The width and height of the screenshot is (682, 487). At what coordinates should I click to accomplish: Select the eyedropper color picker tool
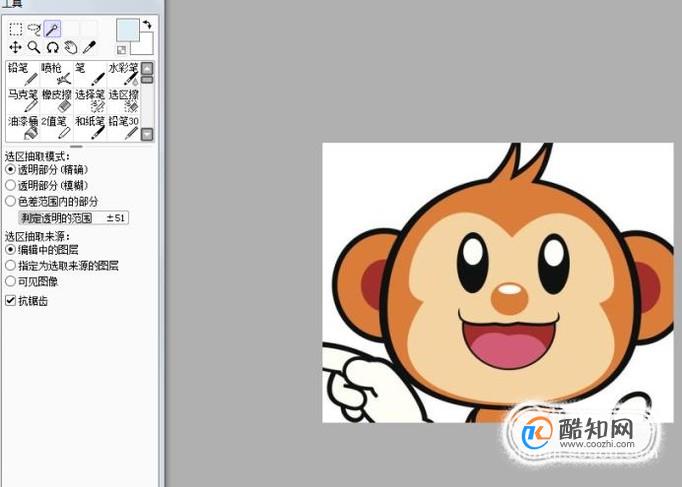pos(89,47)
